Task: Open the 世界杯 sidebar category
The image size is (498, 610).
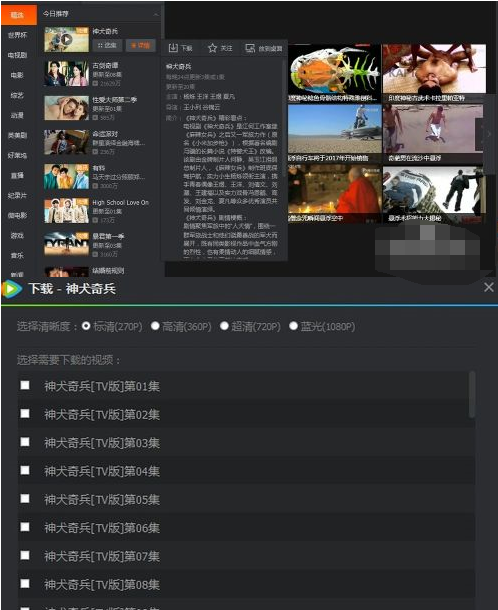Action: [18, 35]
